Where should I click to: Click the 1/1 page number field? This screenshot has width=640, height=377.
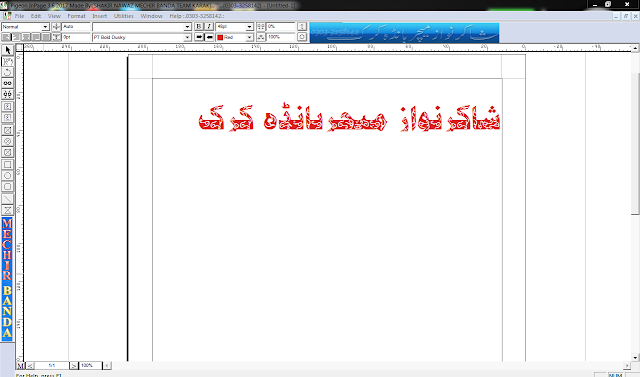[51, 366]
